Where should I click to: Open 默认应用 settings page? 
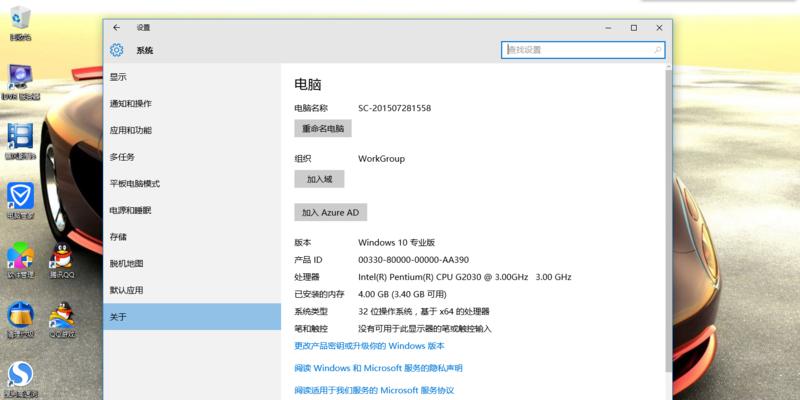tap(192, 290)
